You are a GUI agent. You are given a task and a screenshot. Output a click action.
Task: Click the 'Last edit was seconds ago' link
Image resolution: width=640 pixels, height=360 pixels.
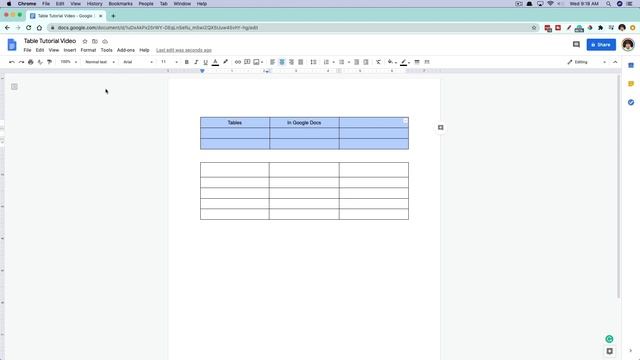(184, 50)
